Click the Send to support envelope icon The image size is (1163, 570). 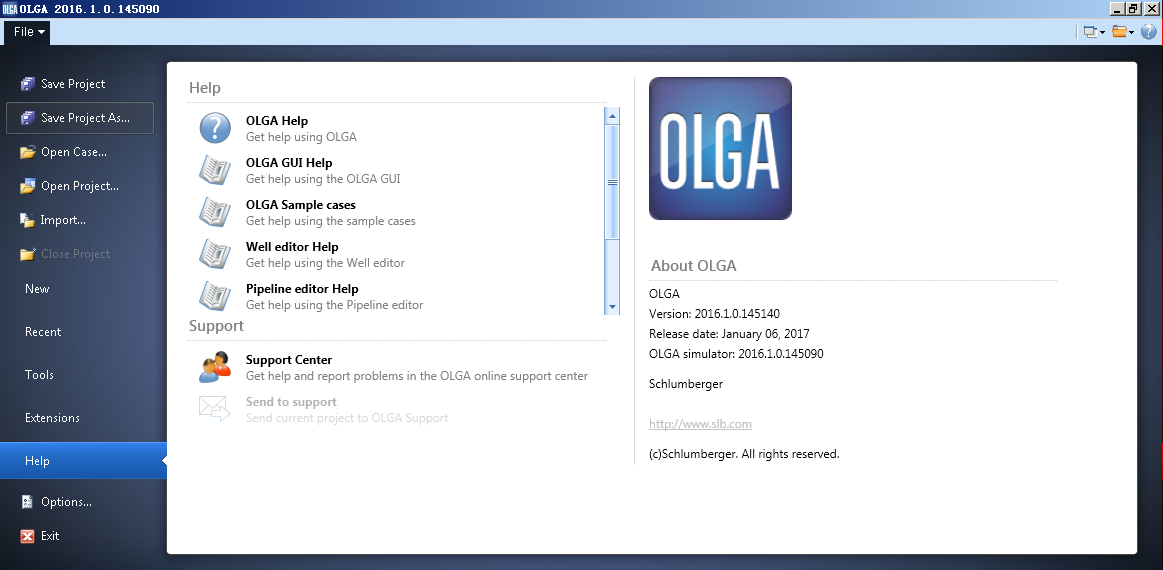[x=215, y=409]
